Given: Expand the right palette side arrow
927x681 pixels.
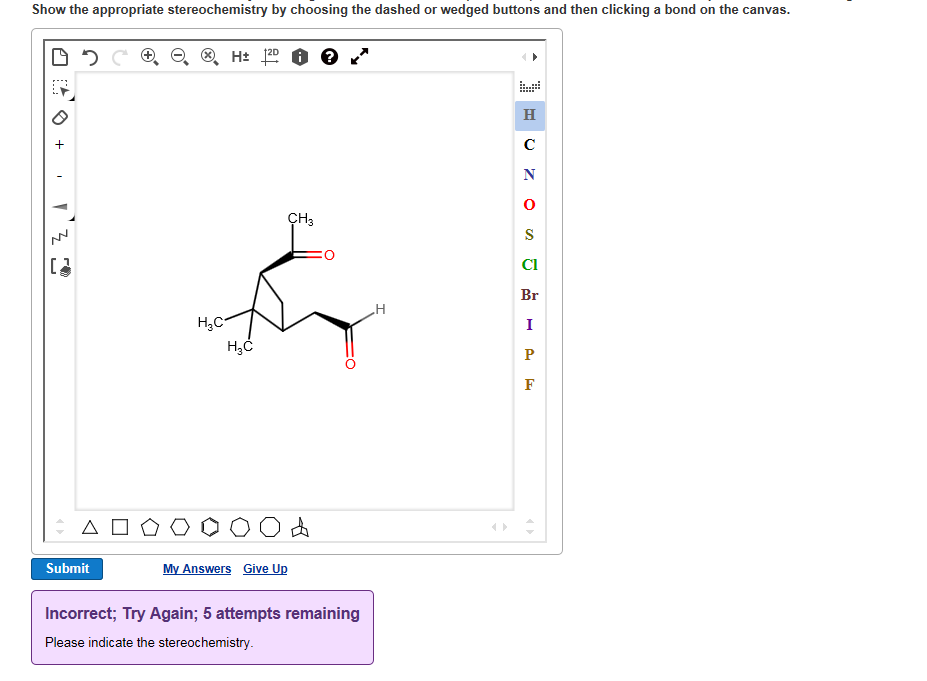Looking at the screenshot, I should coord(537,57).
